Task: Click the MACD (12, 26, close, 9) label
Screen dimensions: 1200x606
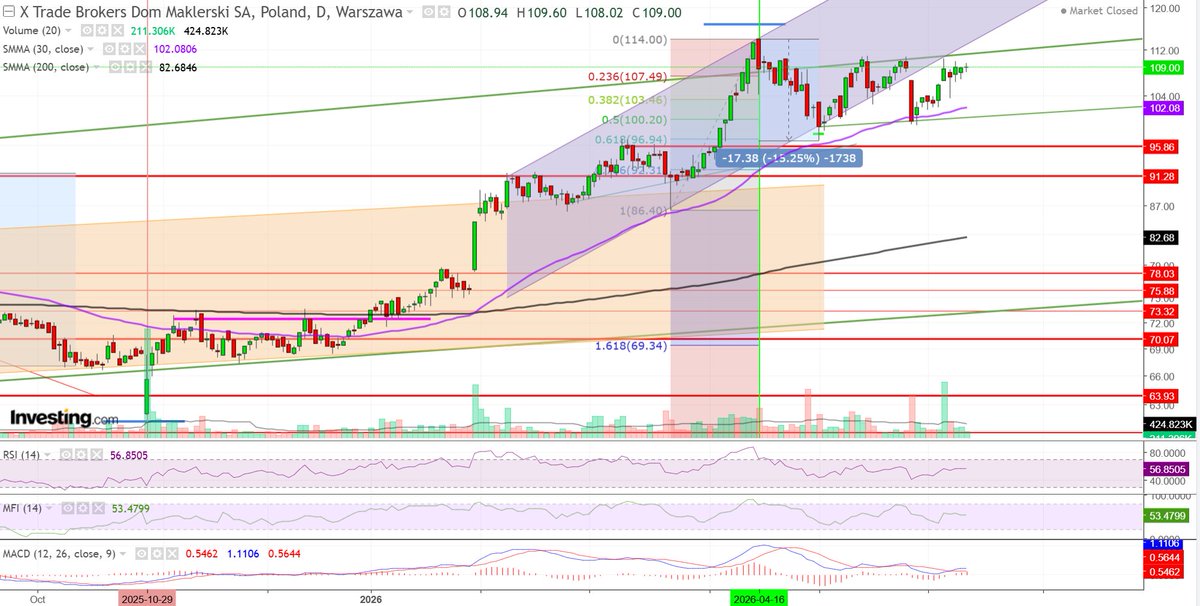Action: pos(59,553)
